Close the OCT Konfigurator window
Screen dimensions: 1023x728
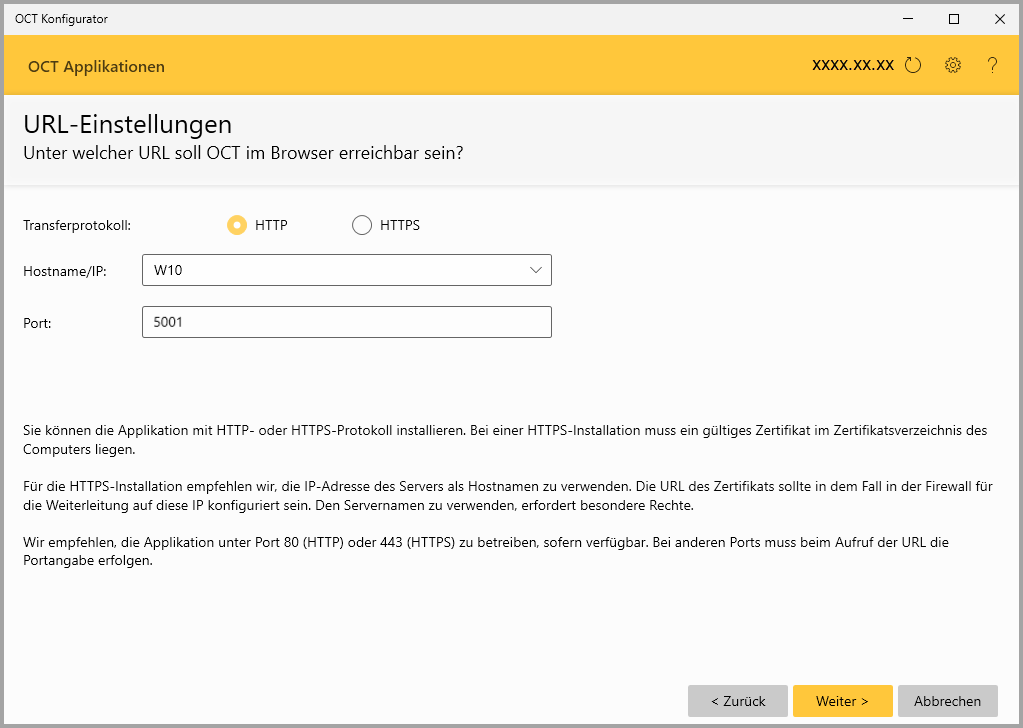pos(999,18)
